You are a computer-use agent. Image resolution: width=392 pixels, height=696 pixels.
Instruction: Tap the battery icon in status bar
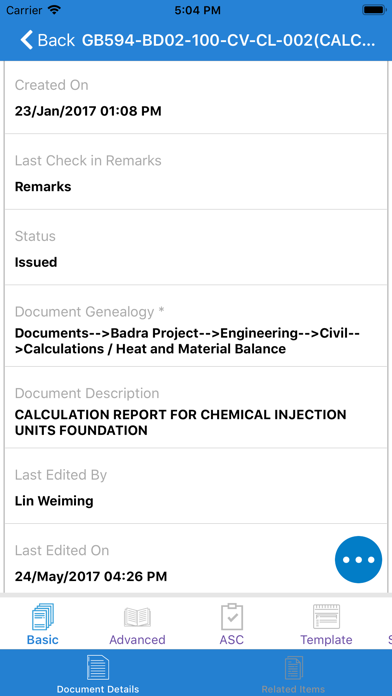[374, 10]
